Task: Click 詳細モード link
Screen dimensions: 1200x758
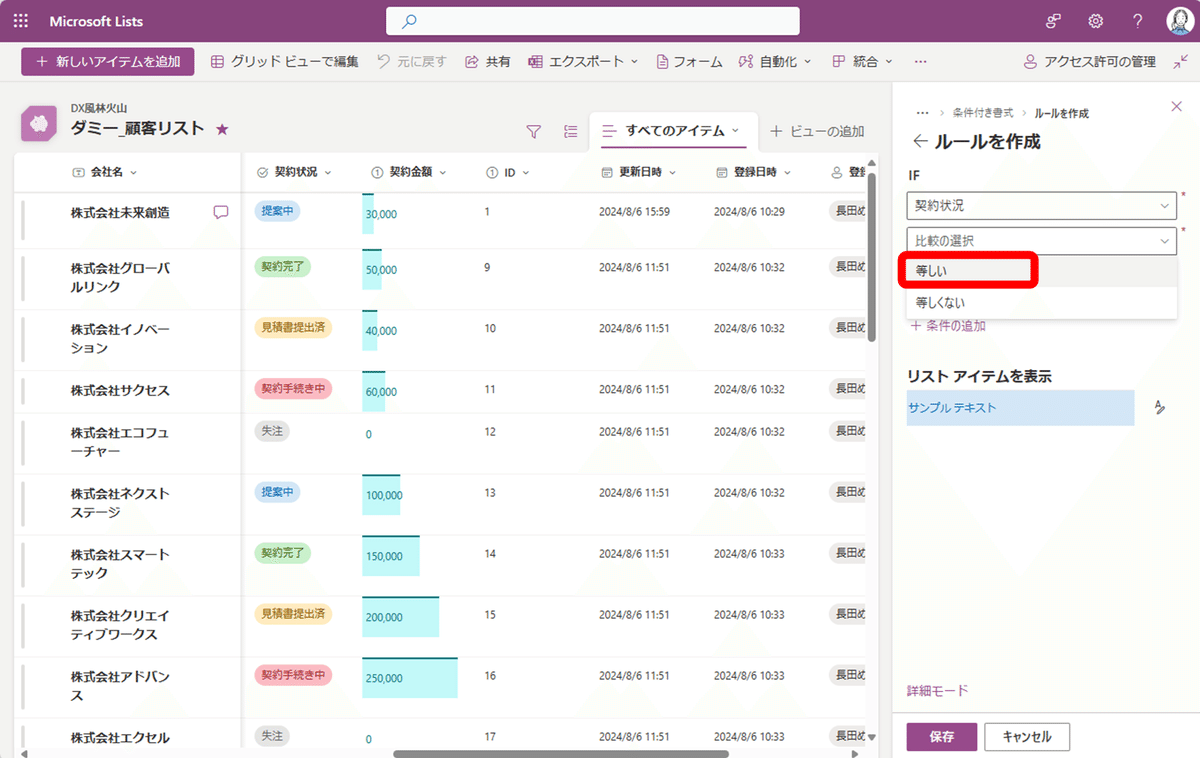Action: point(937,691)
